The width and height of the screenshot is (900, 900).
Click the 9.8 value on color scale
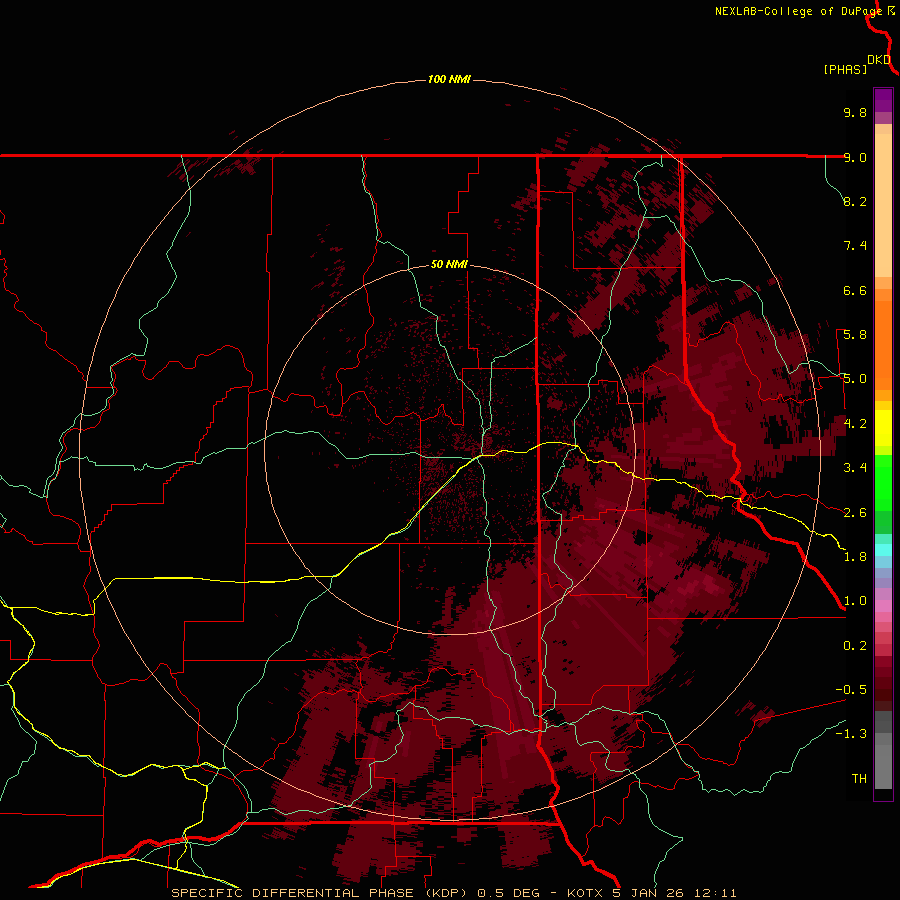coord(855,112)
